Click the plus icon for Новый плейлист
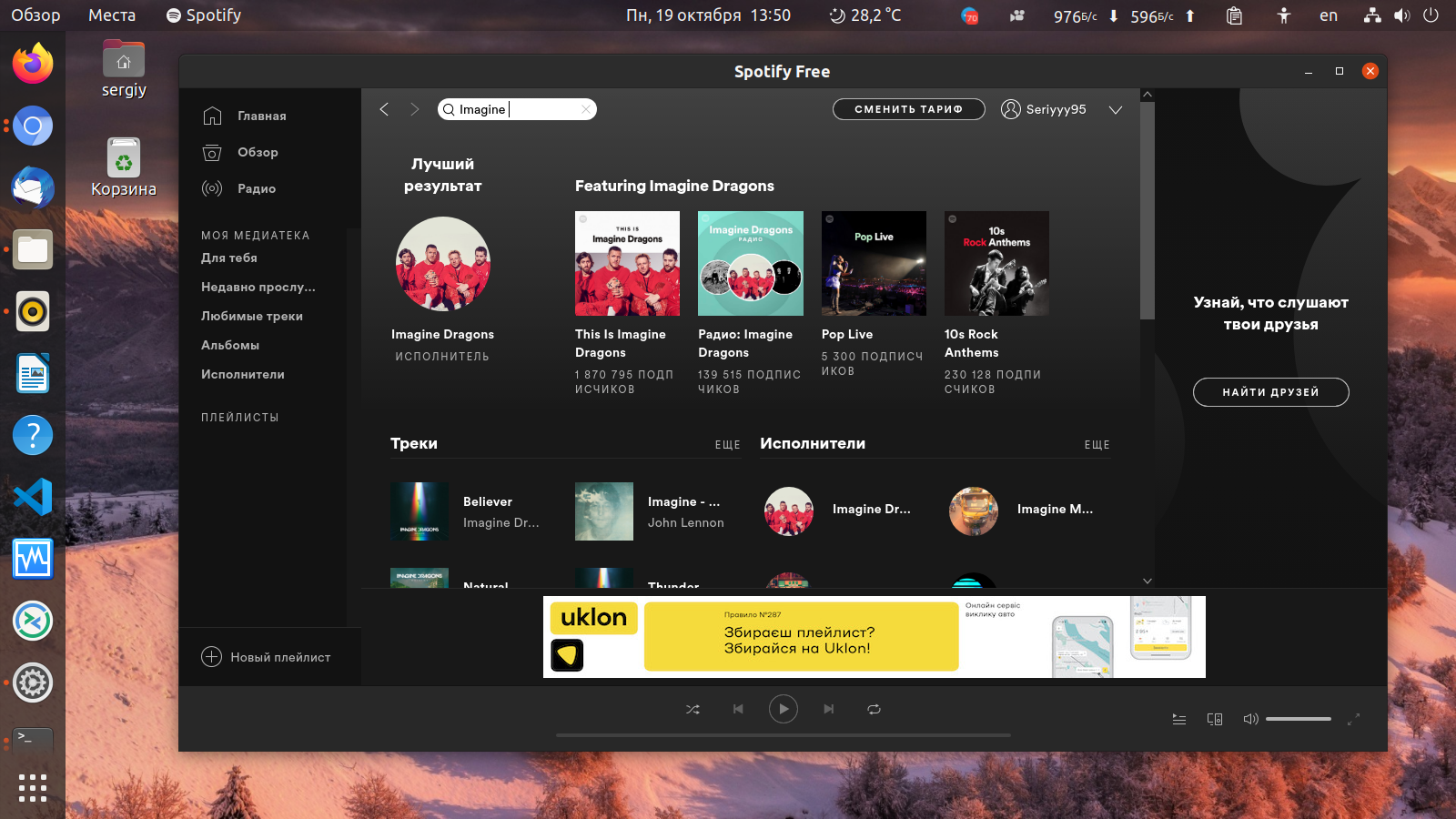The image size is (1456, 819). pos(211,657)
